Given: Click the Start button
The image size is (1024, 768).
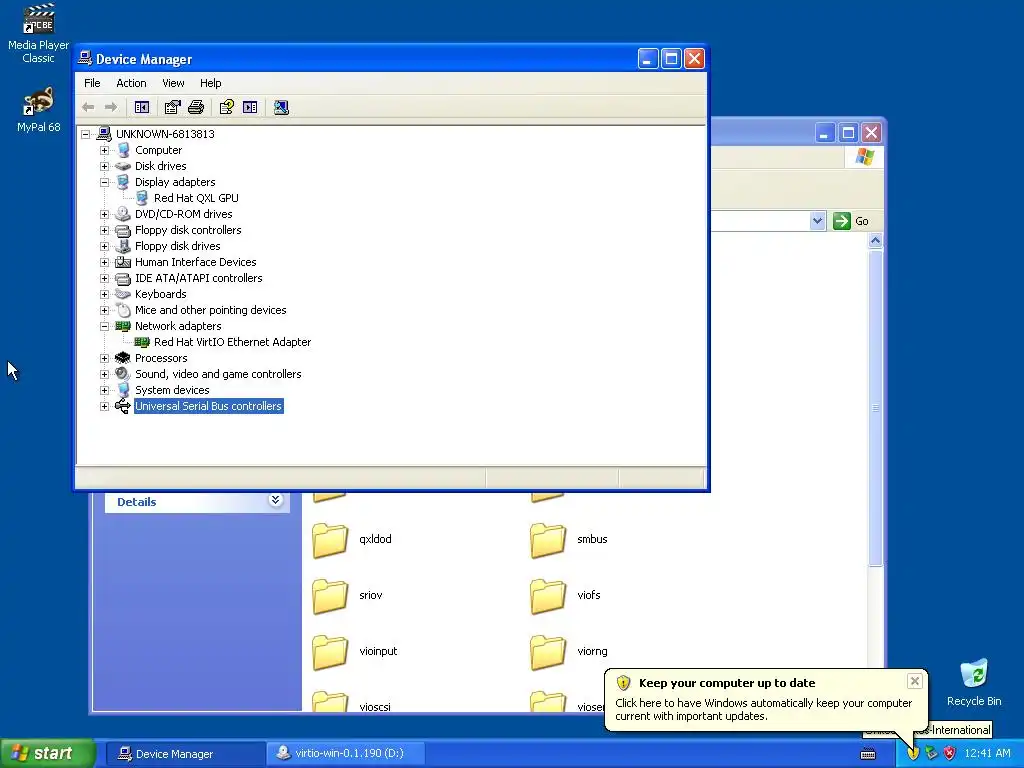Looking at the screenshot, I should coord(47,754).
